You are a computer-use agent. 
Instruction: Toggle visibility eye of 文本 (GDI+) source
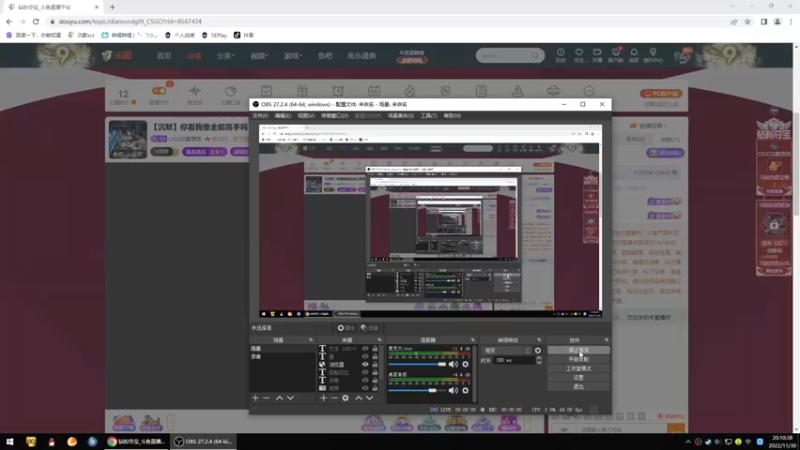365,349
